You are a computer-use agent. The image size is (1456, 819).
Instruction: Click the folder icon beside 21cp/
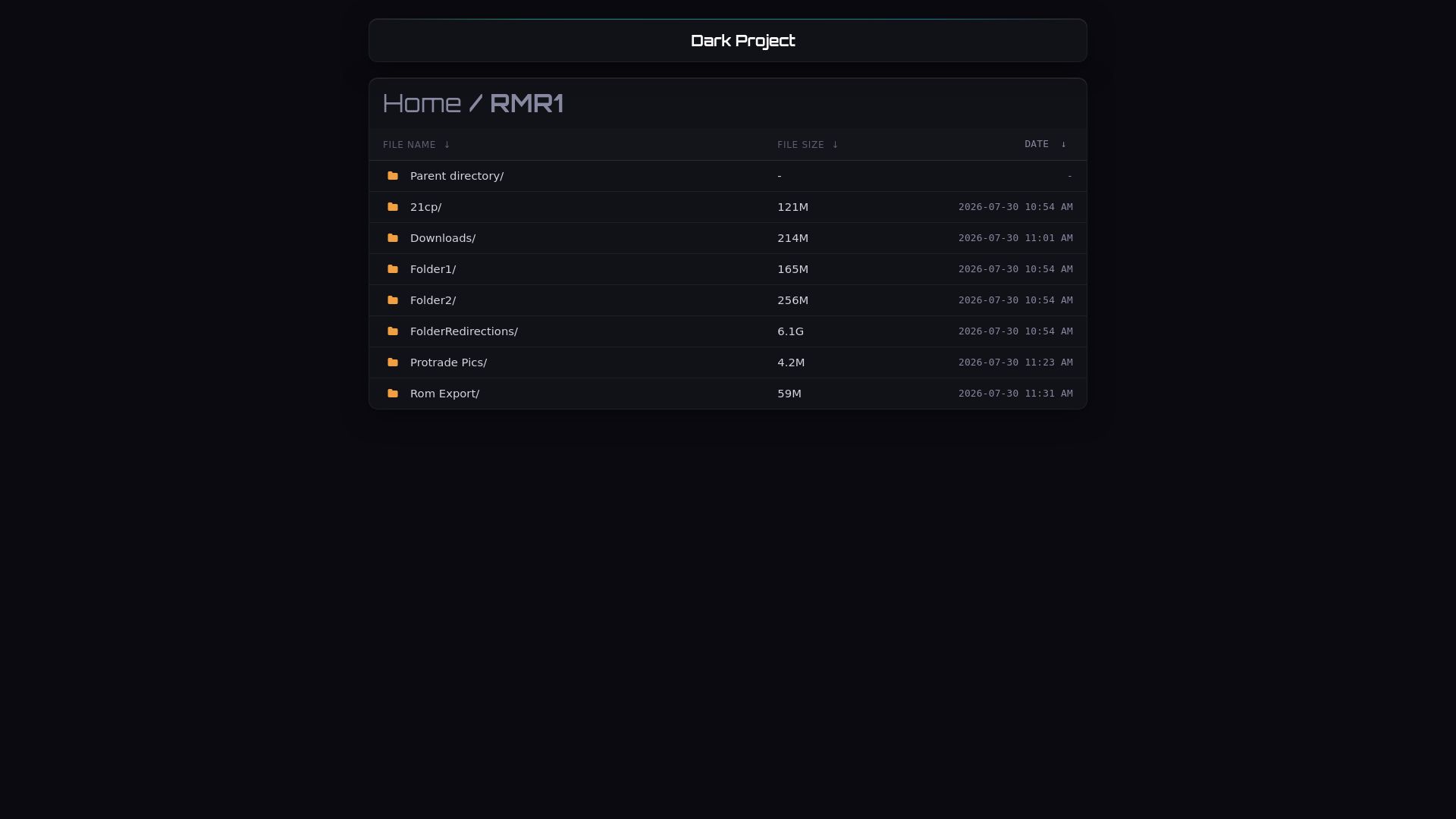(x=393, y=207)
